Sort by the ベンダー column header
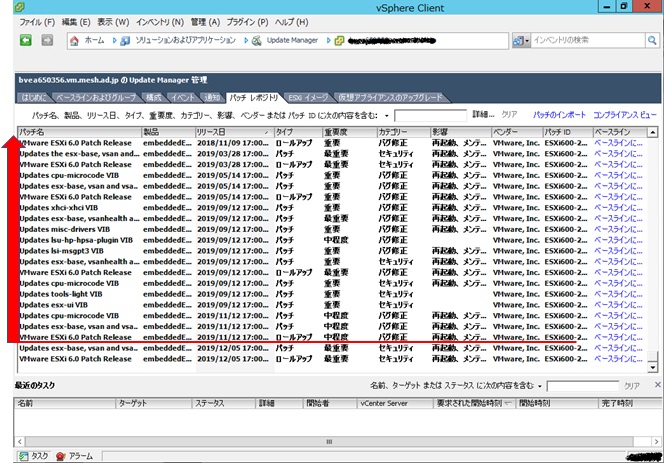 (517, 132)
